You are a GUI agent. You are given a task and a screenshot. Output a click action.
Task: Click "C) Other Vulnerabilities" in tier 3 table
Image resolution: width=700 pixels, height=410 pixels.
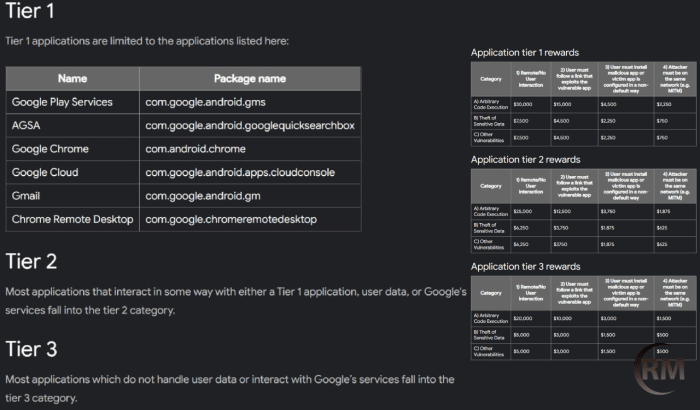[x=489, y=351]
